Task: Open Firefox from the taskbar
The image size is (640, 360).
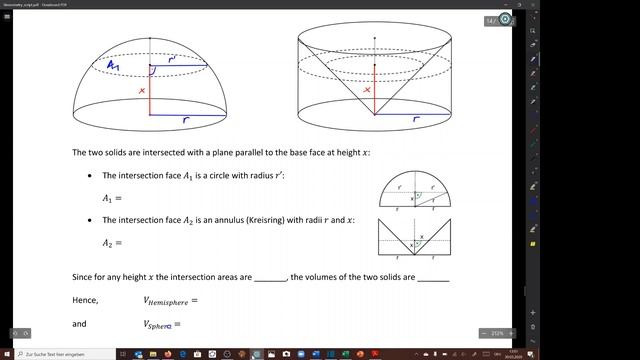Action: [167, 354]
